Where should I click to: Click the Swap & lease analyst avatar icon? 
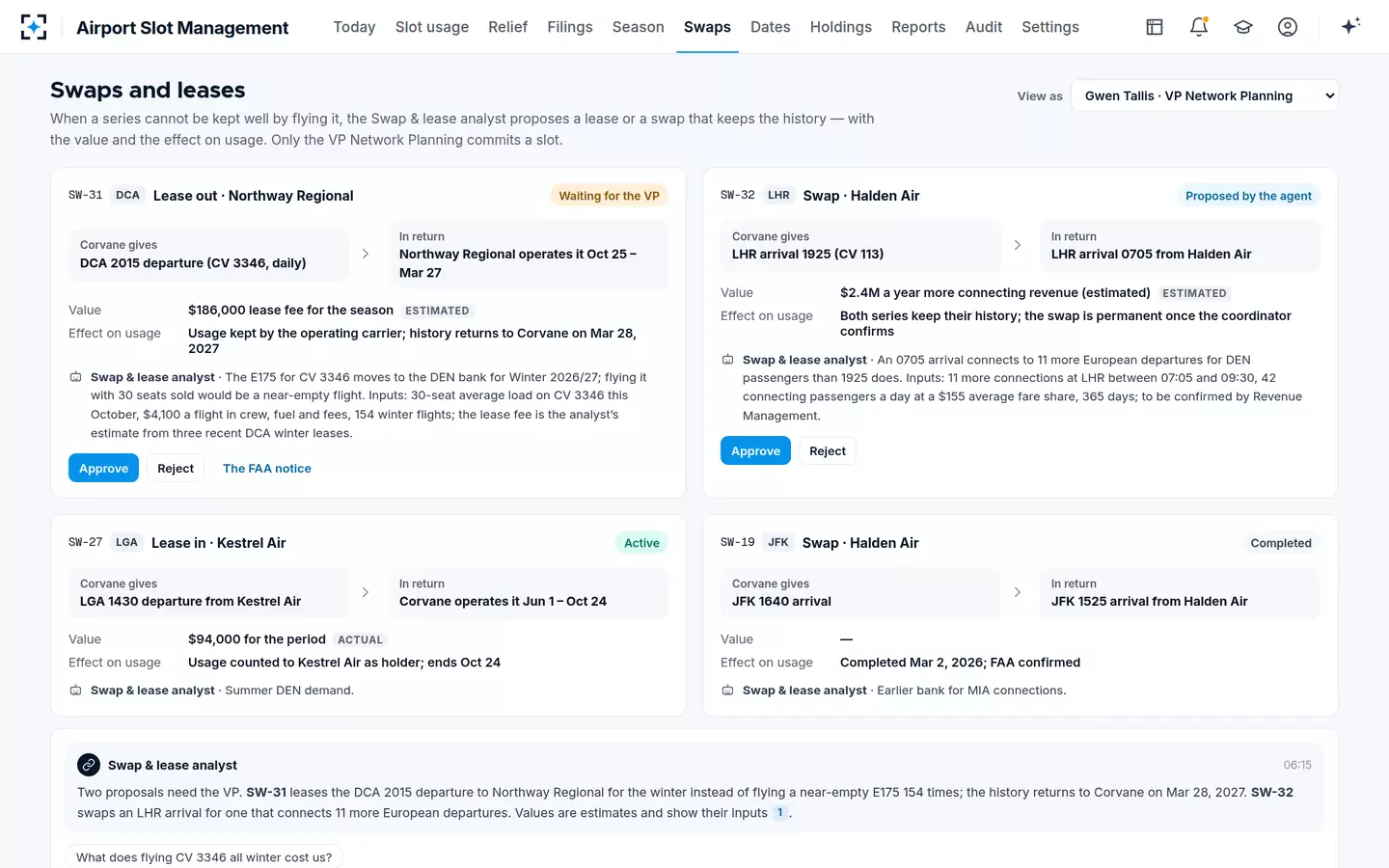pyautogui.click(x=89, y=765)
